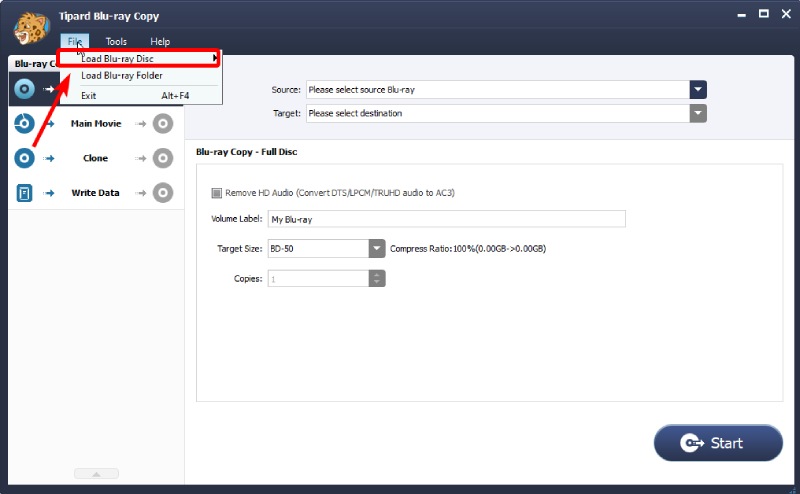Choose Load Blu-ray Folder menu entry
The width and height of the screenshot is (800, 494).
(141, 76)
